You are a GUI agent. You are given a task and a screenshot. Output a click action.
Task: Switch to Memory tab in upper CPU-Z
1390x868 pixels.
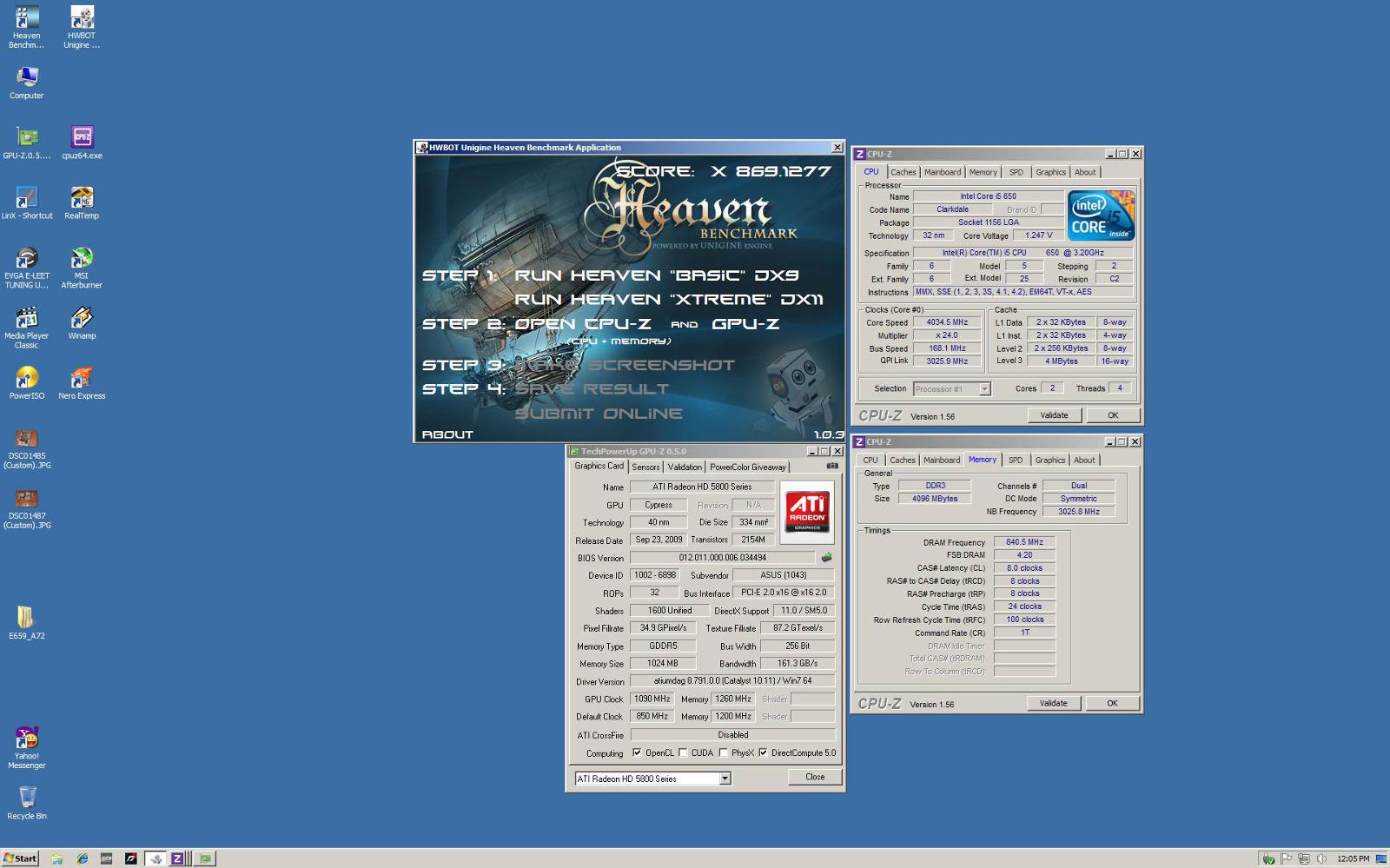click(983, 172)
